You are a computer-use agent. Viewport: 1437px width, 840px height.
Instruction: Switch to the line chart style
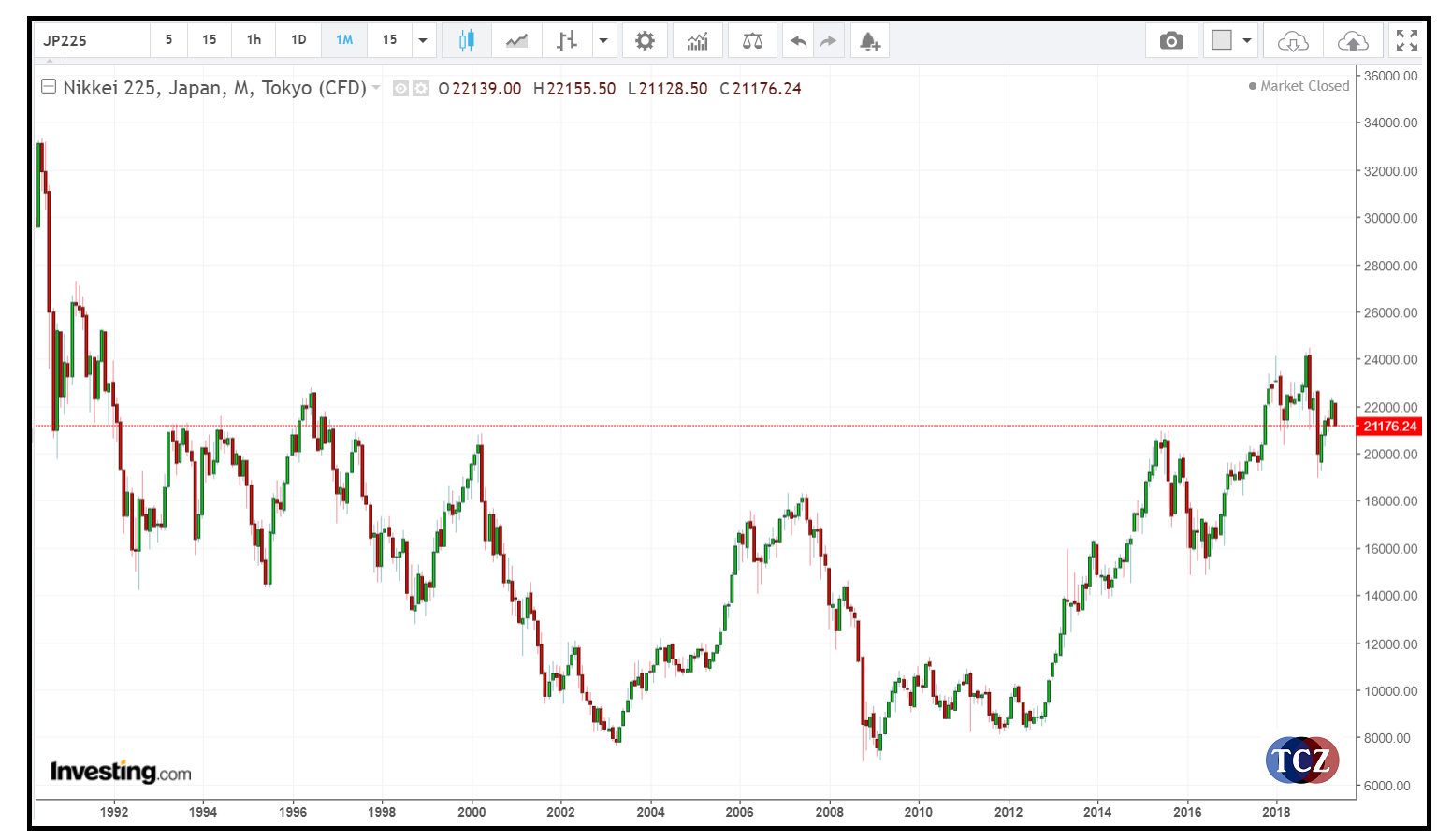pos(517,40)
